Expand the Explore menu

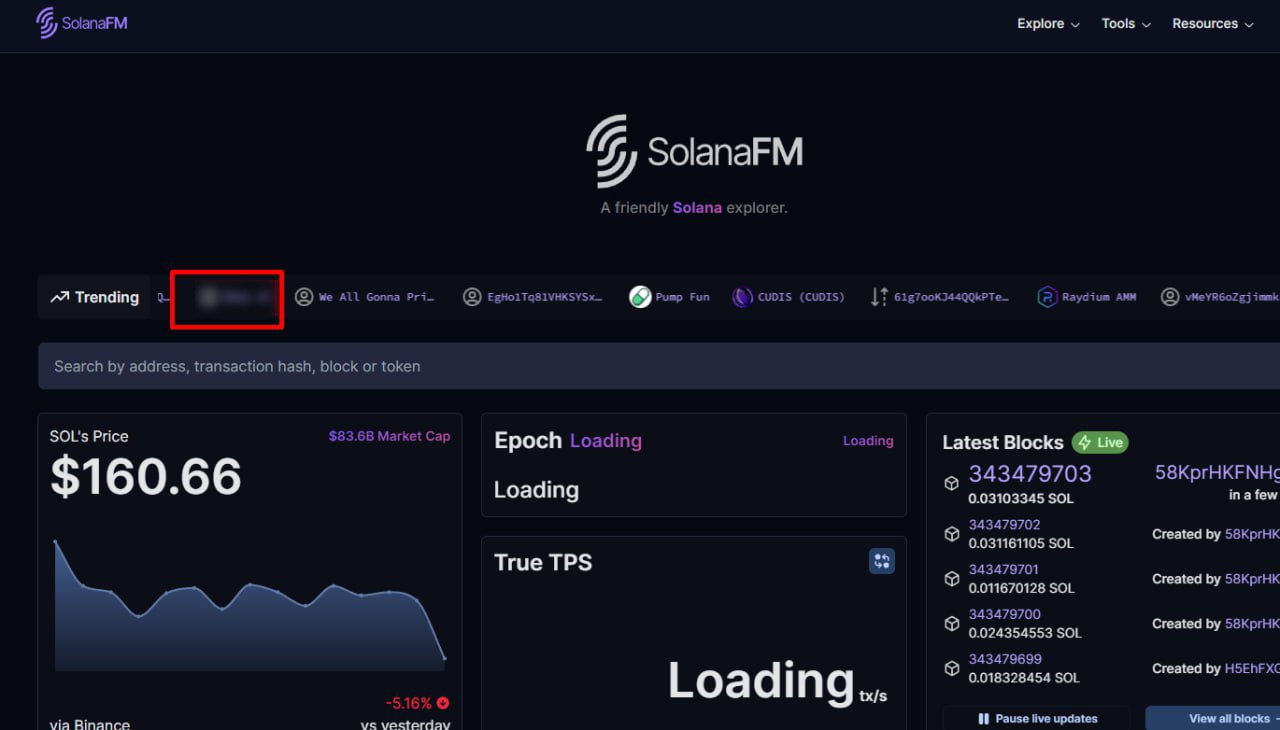click(1048, 24)
